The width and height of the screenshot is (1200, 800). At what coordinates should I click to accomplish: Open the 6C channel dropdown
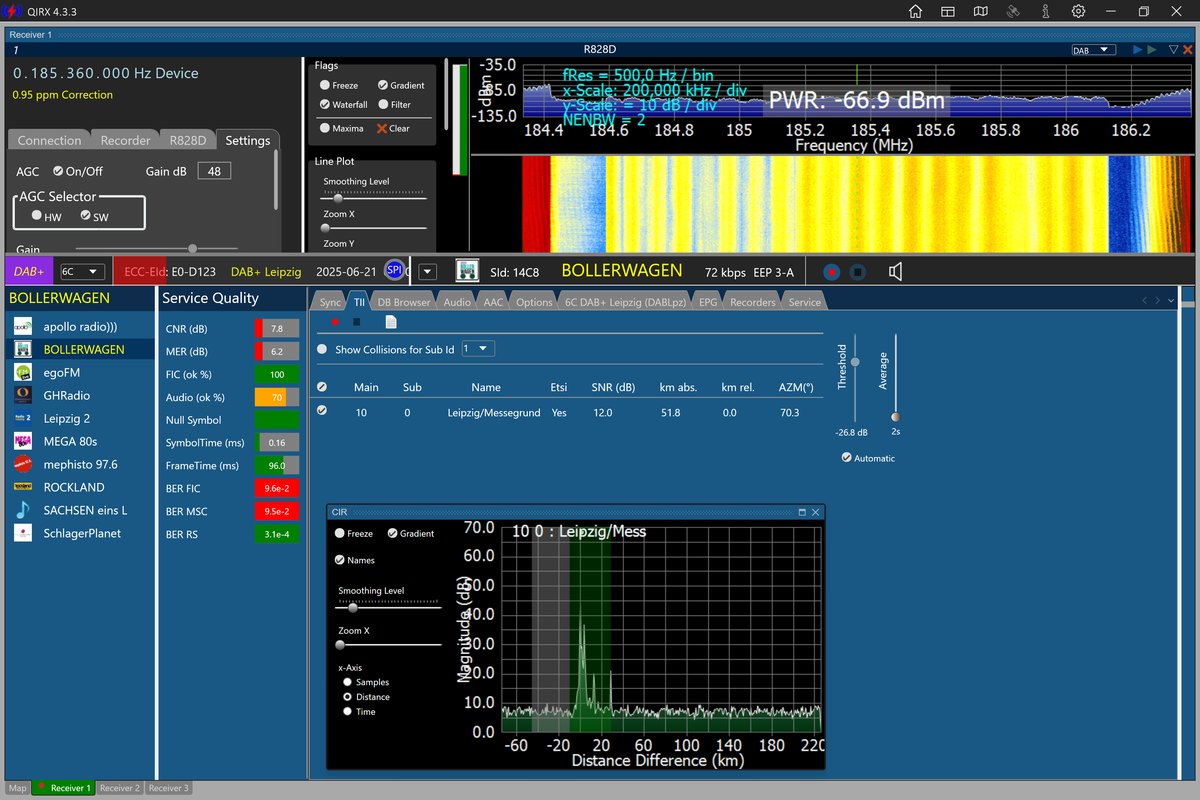pyautogui.click(x=82, y=271)
